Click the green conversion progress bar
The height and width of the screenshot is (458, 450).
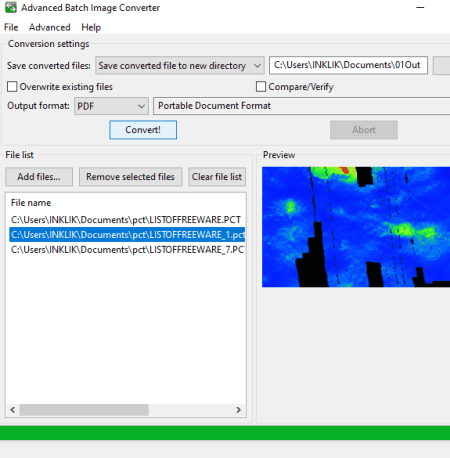[225, 433]
